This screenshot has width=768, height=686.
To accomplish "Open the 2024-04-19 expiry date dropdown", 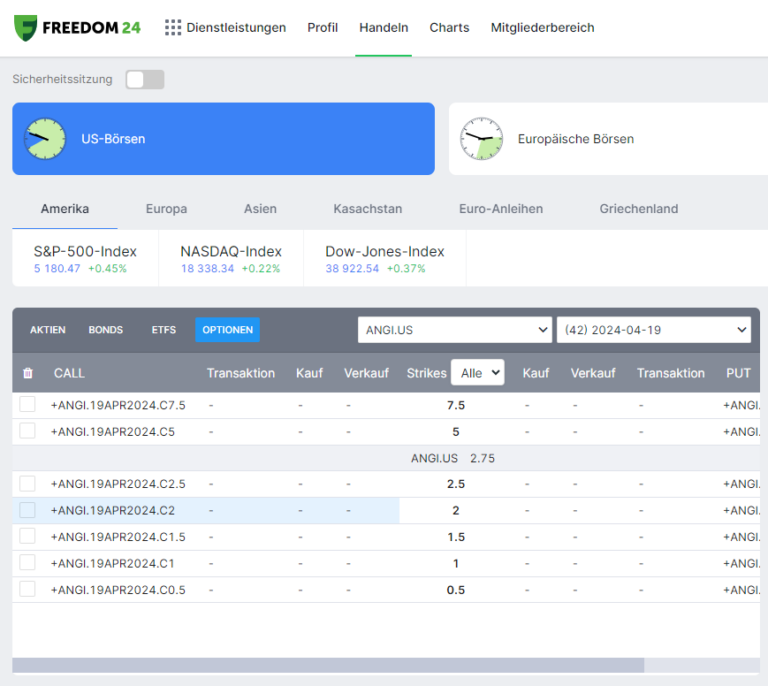I will tap(653, 330).
